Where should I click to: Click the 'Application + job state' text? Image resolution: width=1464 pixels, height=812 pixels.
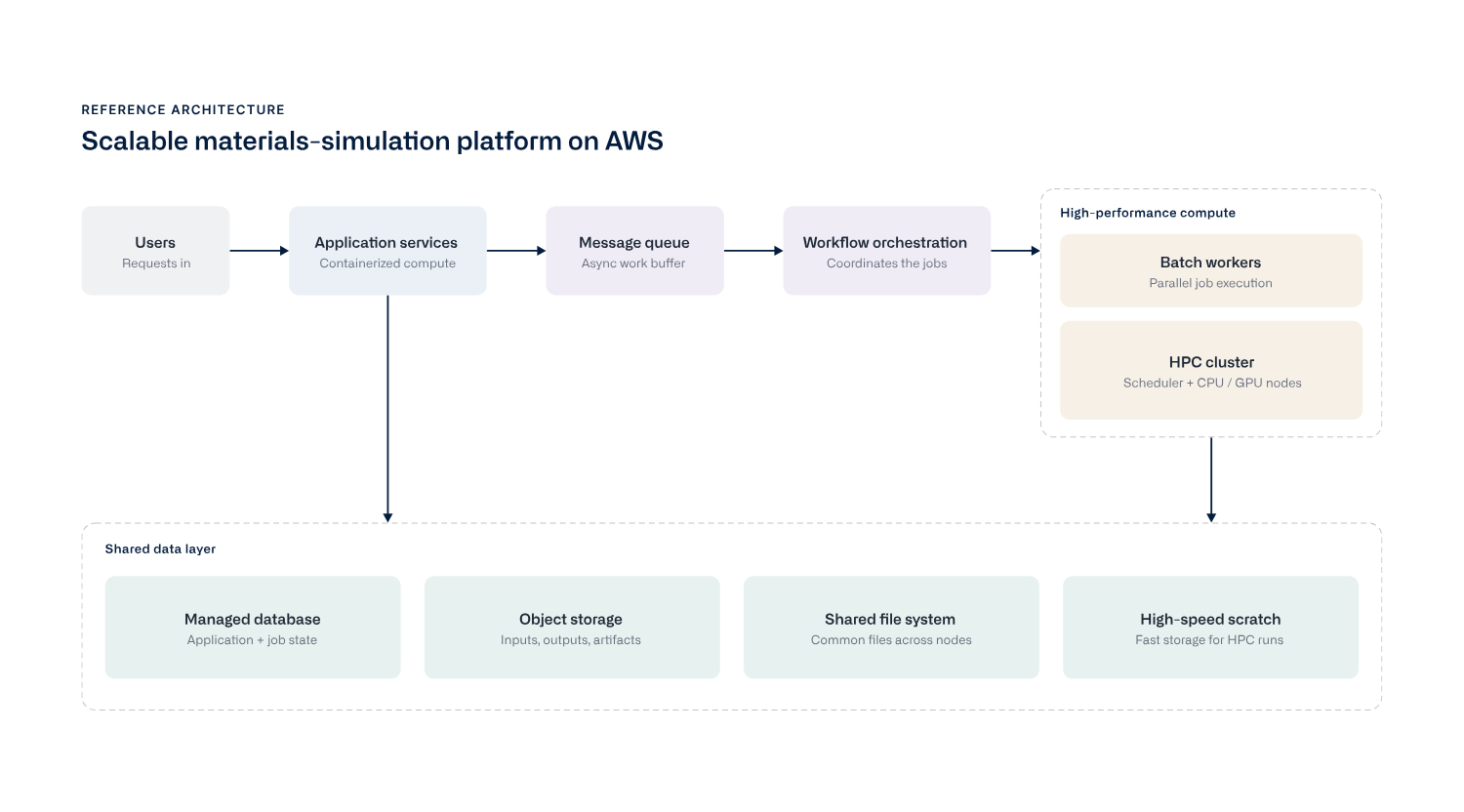click(x=252, y=640)
